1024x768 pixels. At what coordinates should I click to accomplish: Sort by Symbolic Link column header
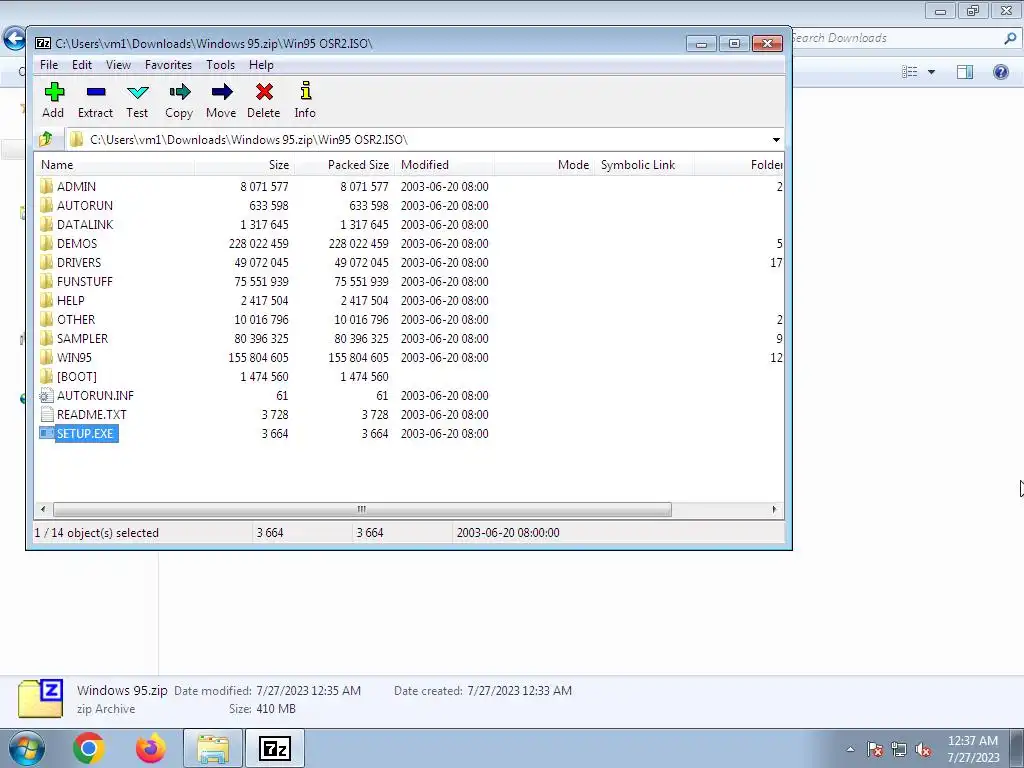[644, 165]
